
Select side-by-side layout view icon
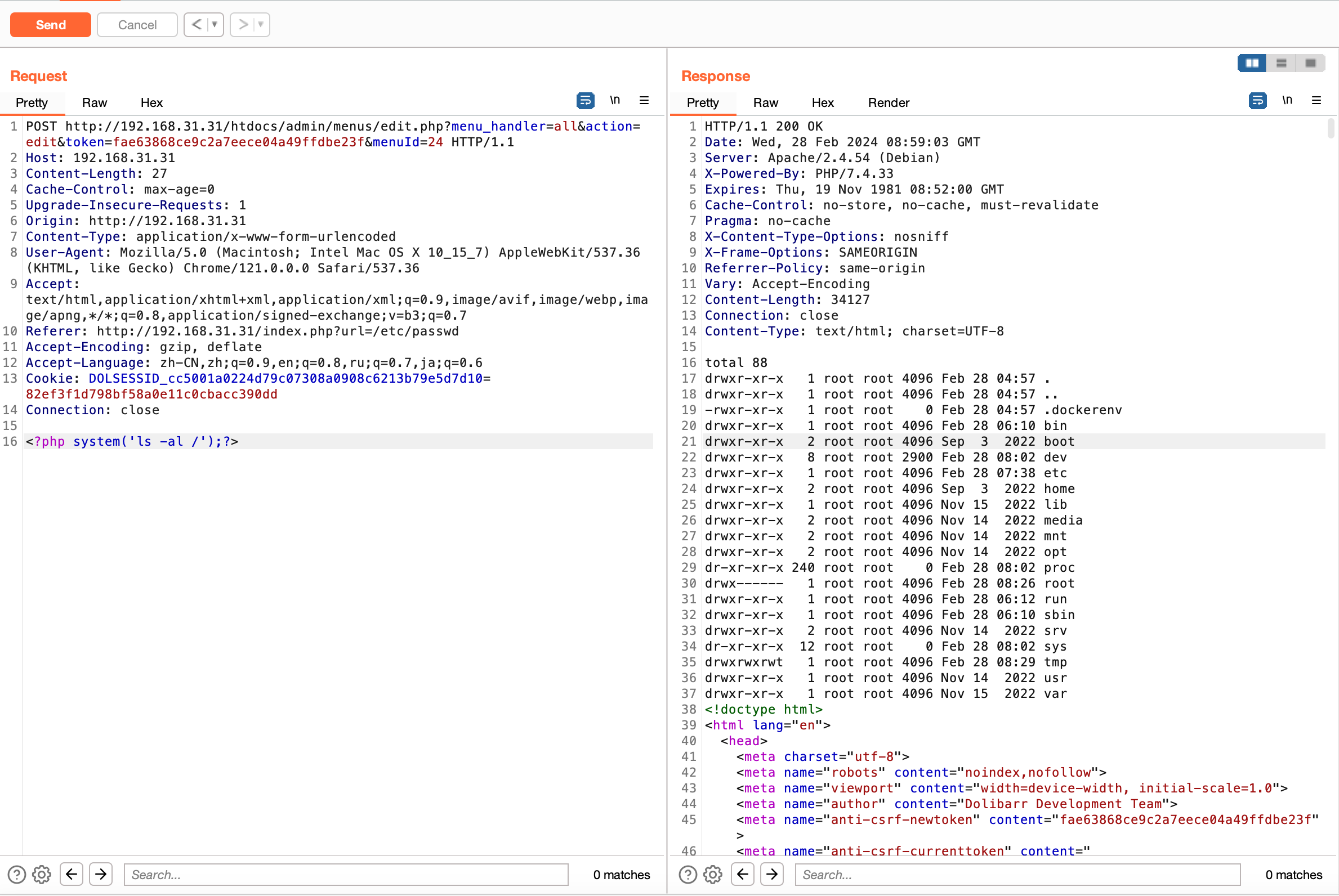(1252, 63)
